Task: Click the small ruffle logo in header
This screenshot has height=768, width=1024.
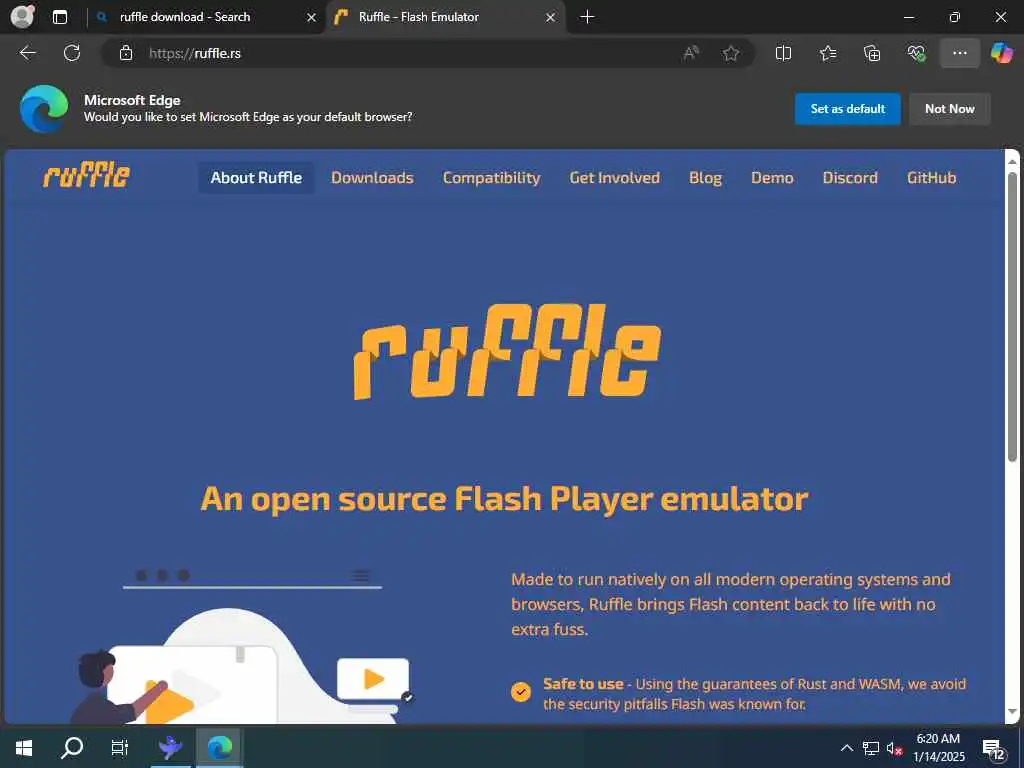Action: pyautogui.click(x=86, y=175)
